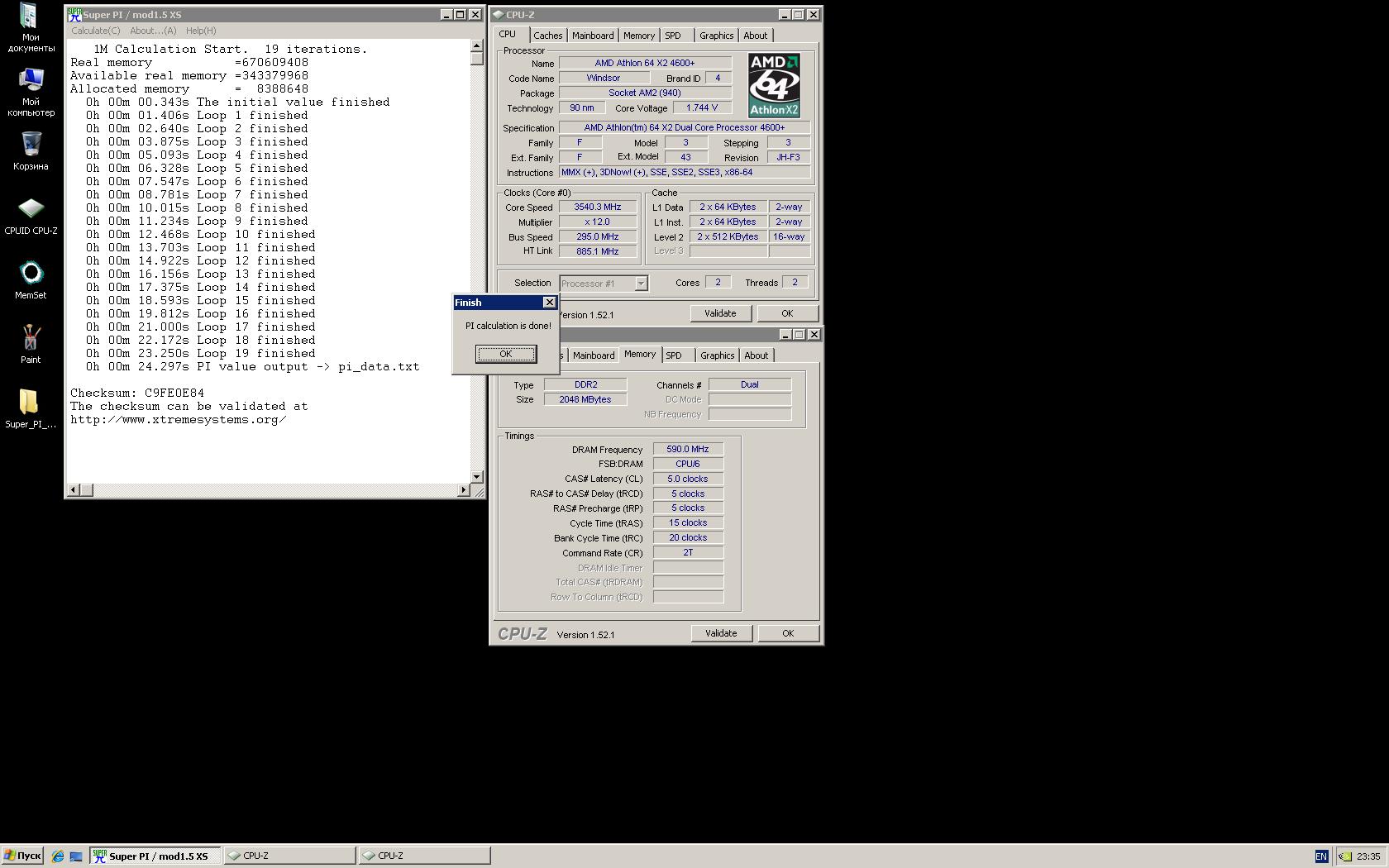1389x868 pixels.
Task: Open the Graphics tab in lower CPU-Z window
Action: click(717, 355)
